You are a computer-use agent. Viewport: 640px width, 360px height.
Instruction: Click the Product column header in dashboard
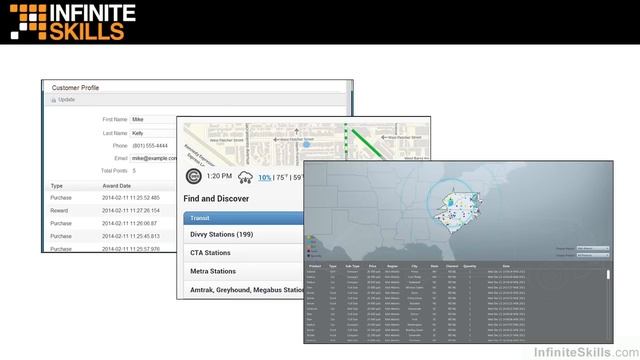315,266
